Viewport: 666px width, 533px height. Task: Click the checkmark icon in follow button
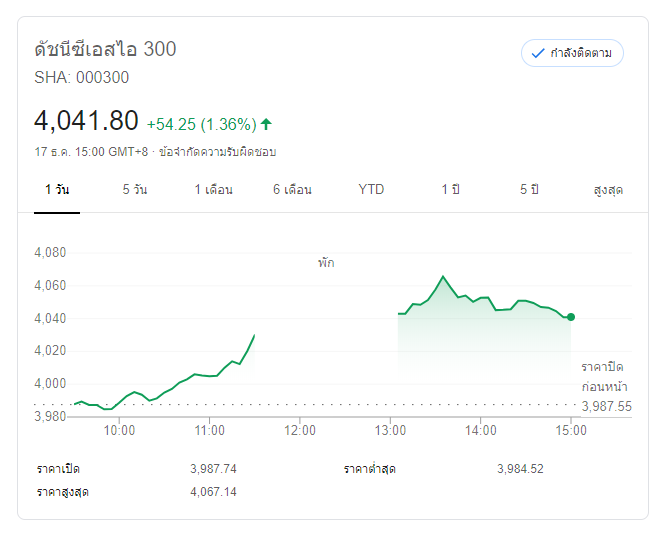pos(538,53)
